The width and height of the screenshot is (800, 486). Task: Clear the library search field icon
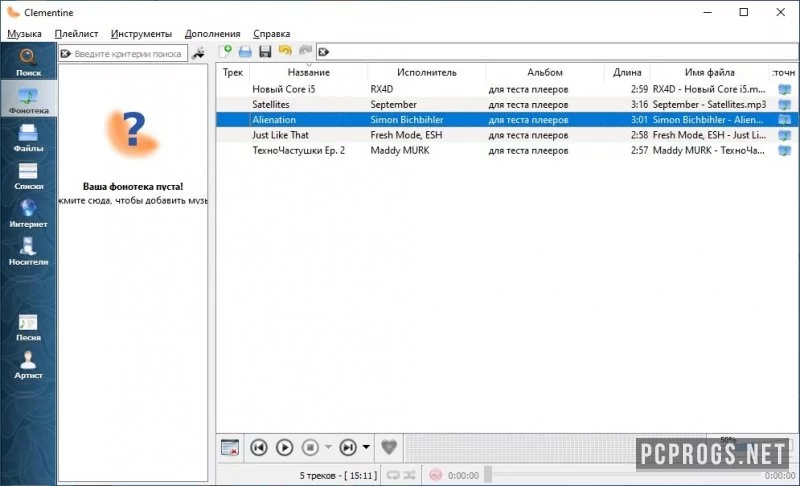[x=66, y=54]
